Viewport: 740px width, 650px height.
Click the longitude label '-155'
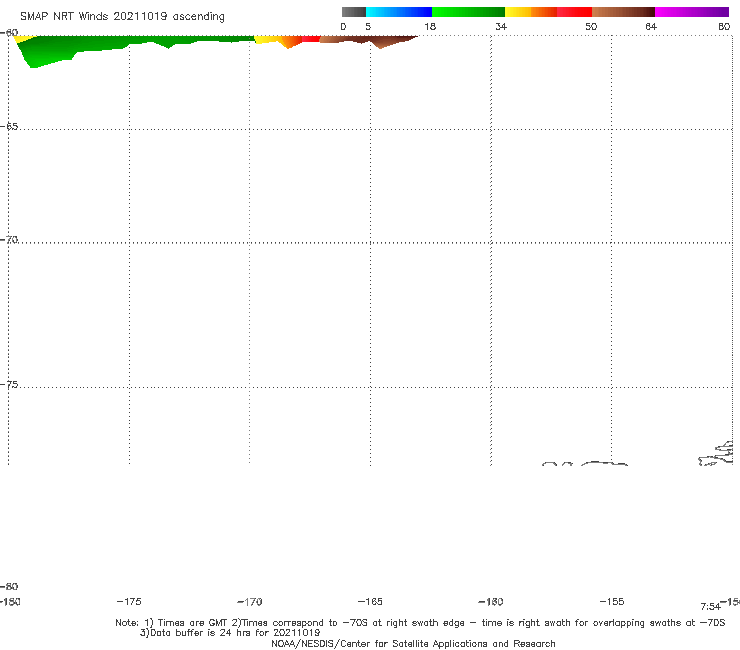[x=612, y=602]
